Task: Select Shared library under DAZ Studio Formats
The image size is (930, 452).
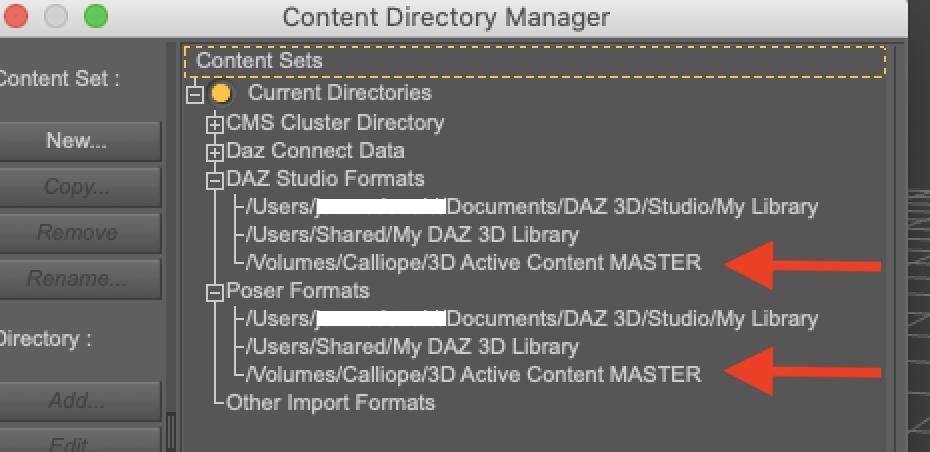Action: [412, 235]
